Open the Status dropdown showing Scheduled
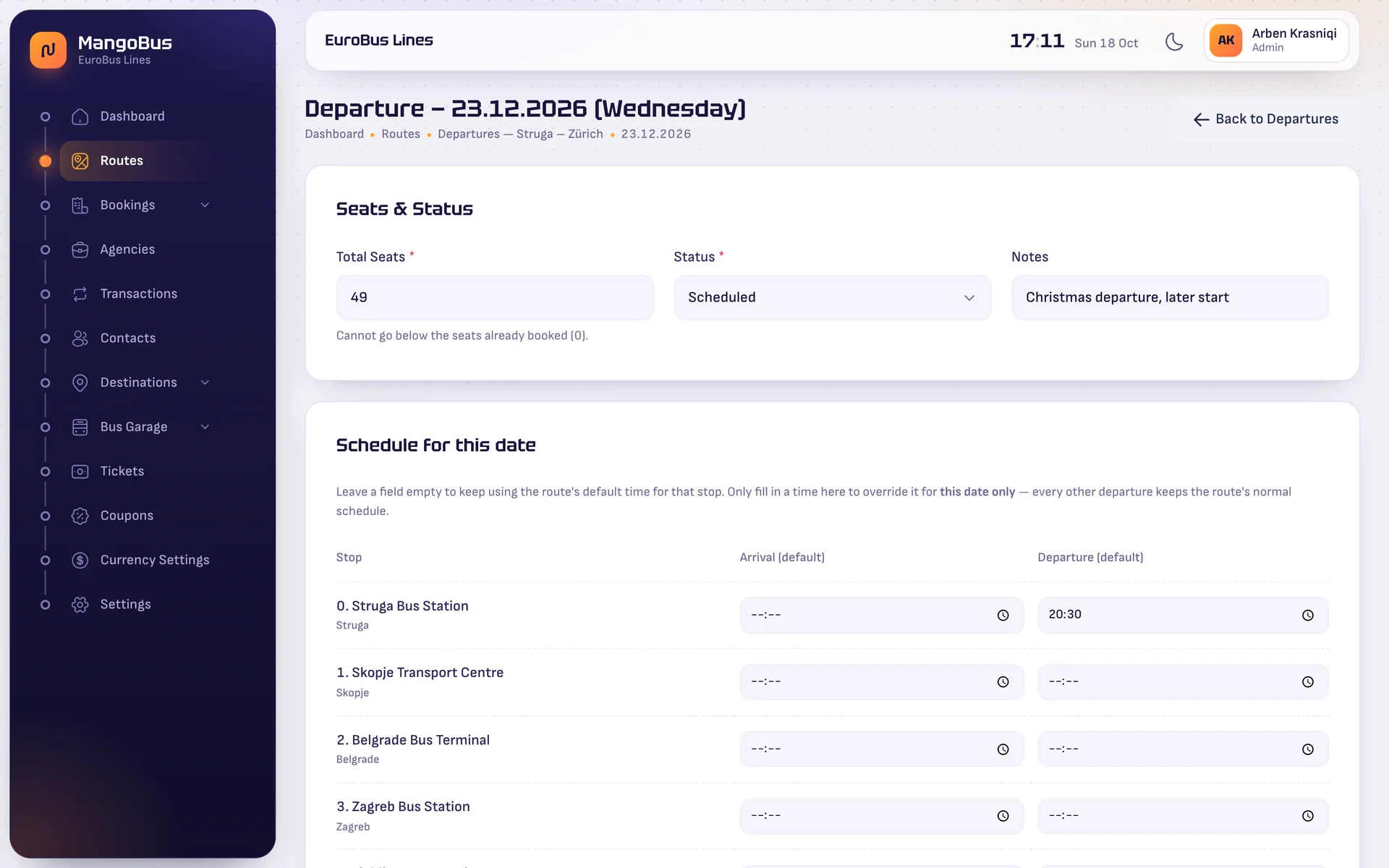Viewport: 1389px width, 868px height. pyautogui.click(x=832, y=297)
